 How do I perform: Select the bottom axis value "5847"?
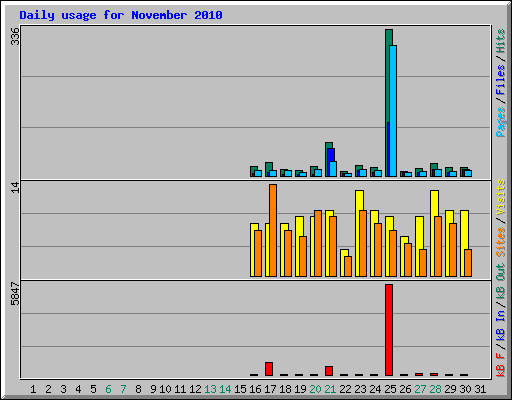[x=15, y=294]
